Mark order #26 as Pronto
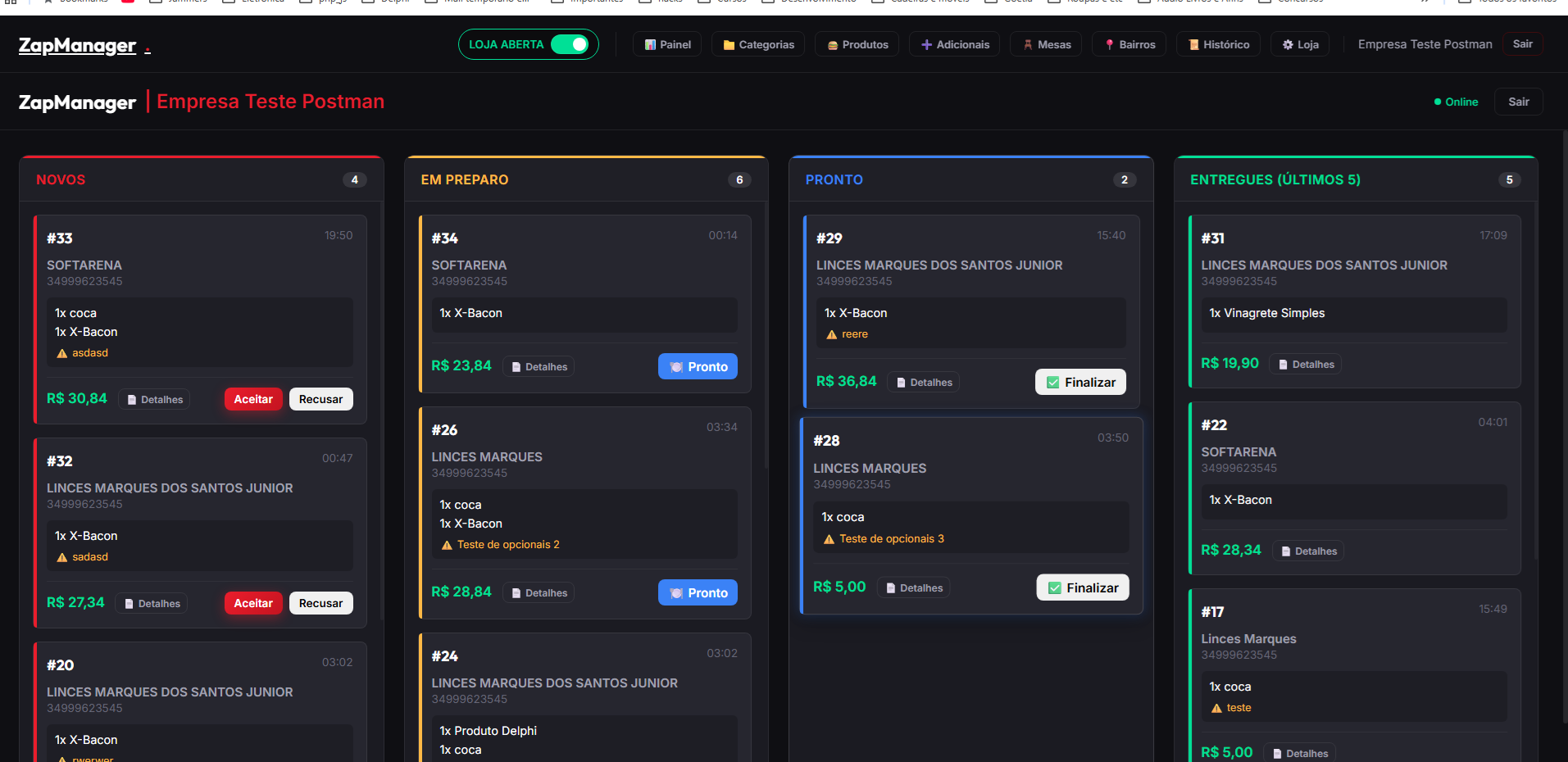The height and width of the screenshot is (762, 1568). 698,592
